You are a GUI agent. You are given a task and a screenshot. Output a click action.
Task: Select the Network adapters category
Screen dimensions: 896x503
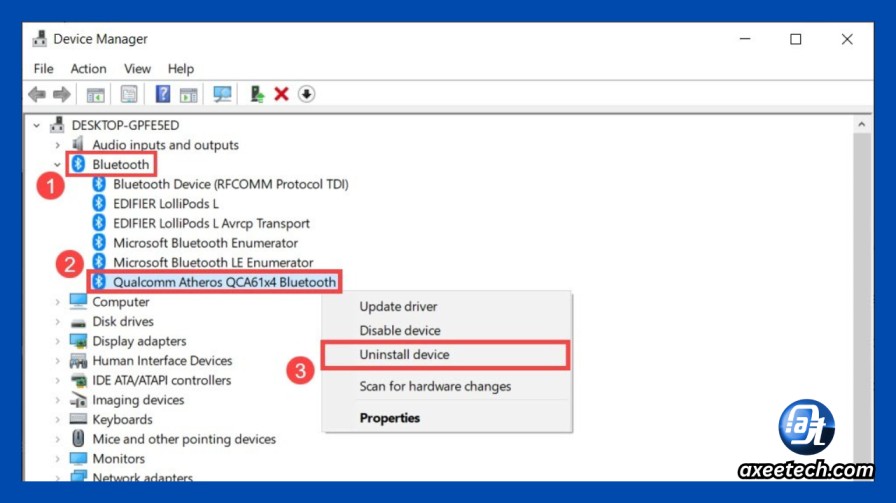click(142, 477)
